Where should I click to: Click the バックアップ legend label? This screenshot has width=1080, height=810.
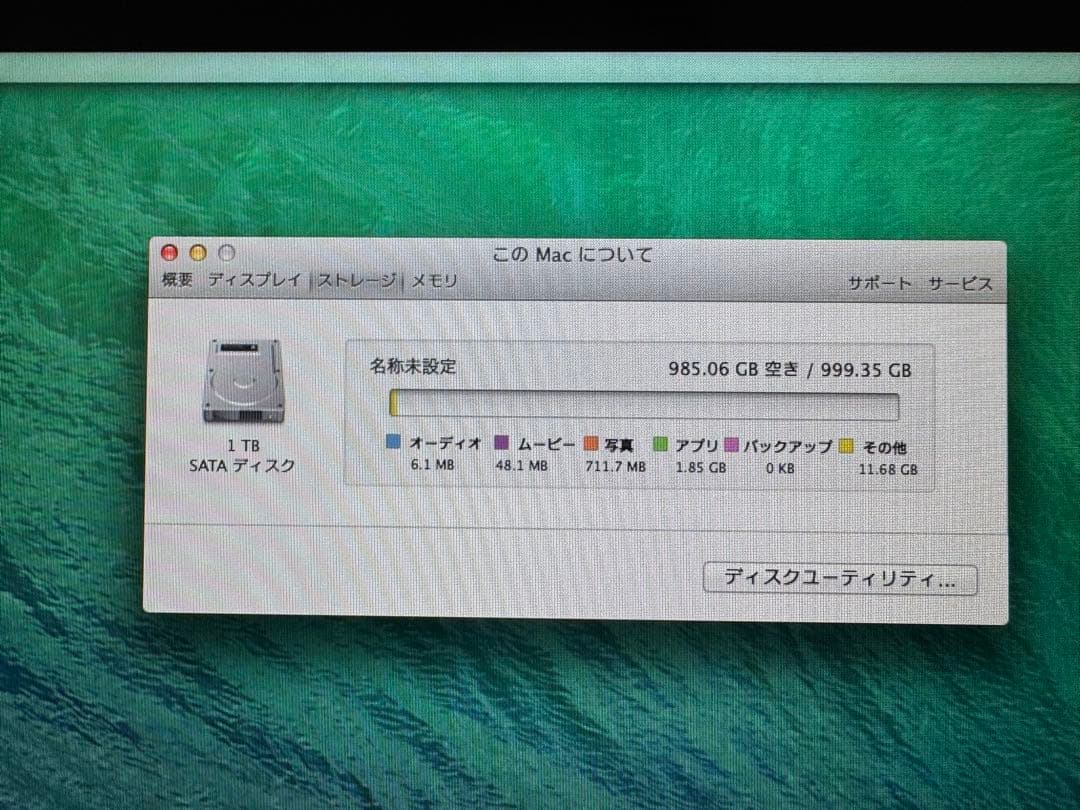pos(787,446)
